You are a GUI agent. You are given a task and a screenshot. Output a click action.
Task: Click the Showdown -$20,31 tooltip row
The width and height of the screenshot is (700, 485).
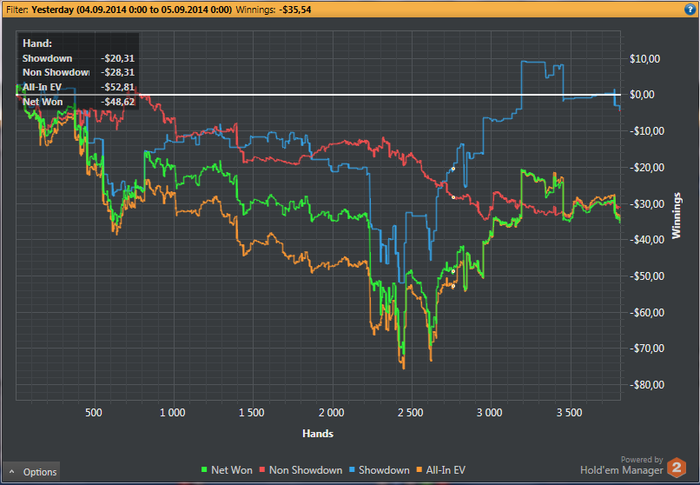click(x=79, y=59)
